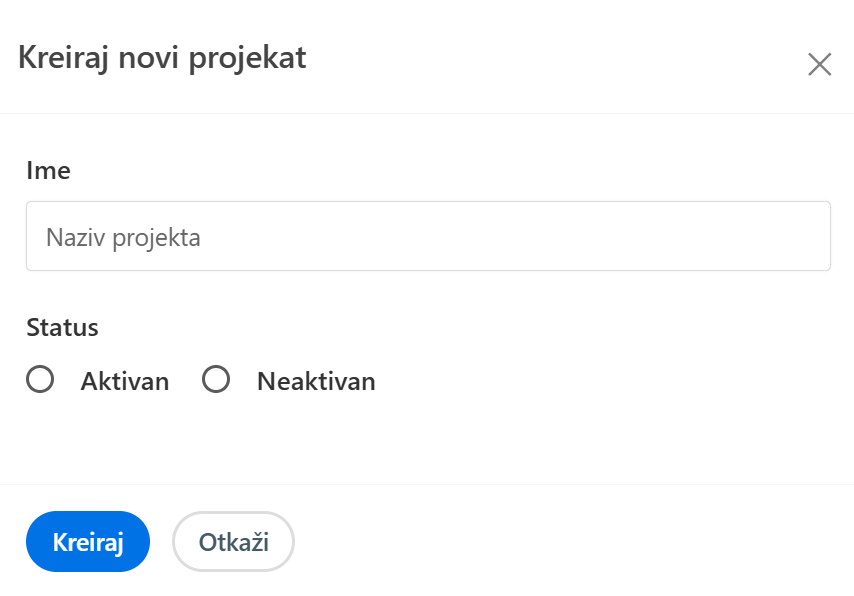The image size is (854, 596).
Task: Click the Ime field label
Action: click(48, 171)
